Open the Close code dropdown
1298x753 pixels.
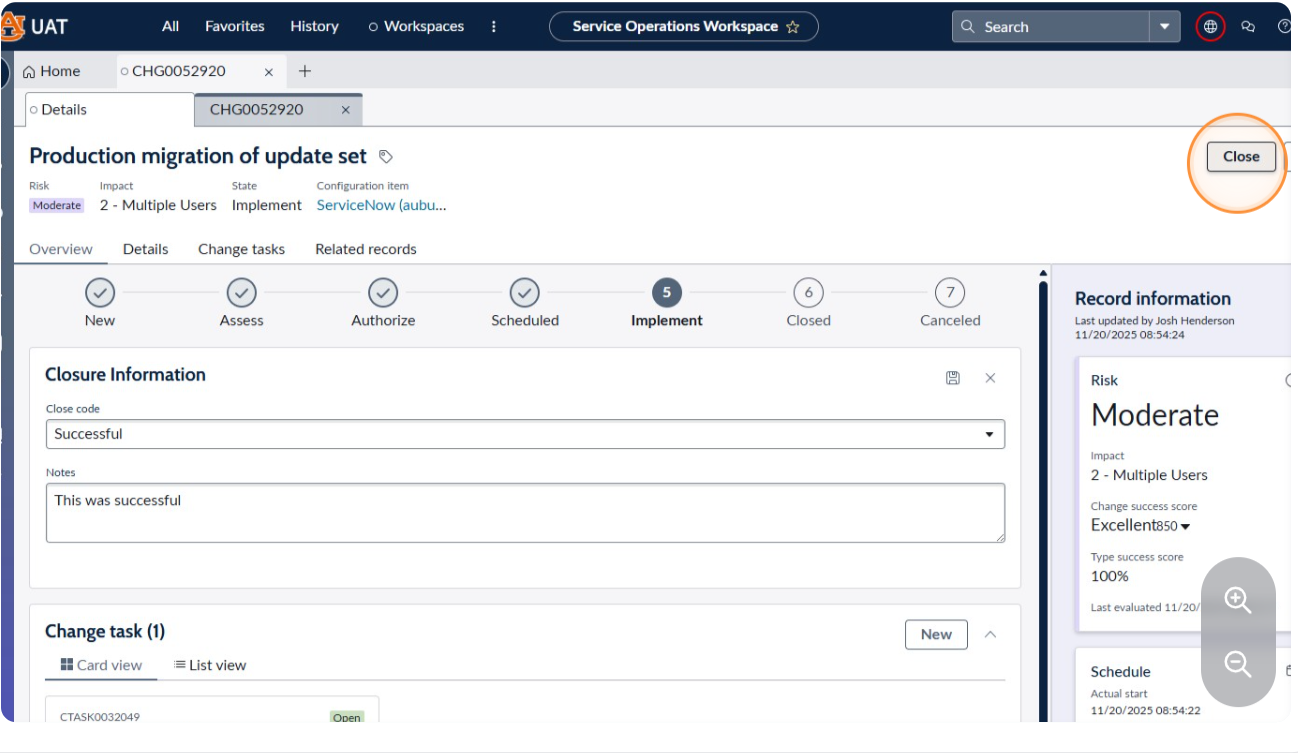click(x=525, y=434)
